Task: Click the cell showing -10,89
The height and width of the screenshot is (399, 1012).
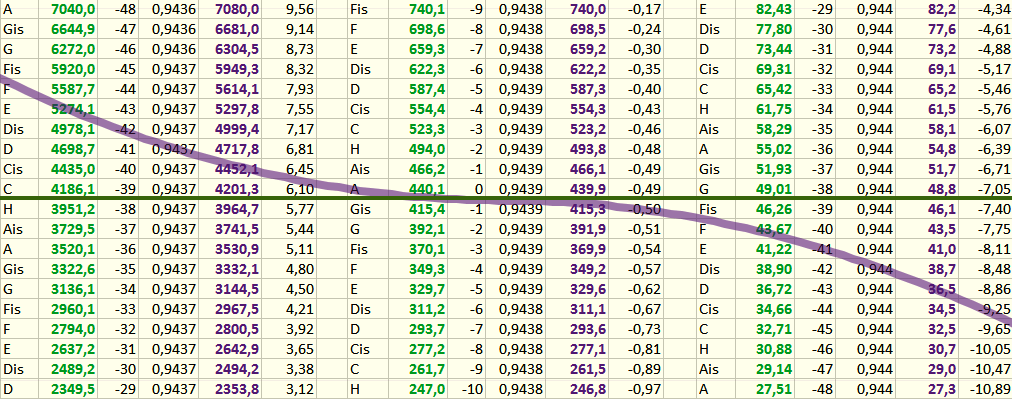Action: [x=990, y=389]
